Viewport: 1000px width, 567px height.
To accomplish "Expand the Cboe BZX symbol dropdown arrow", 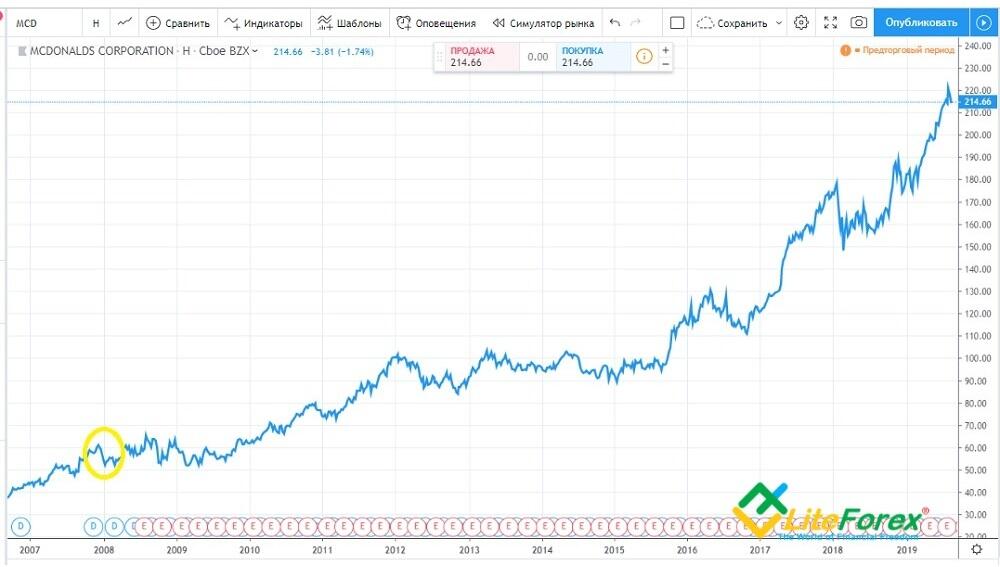I will tap(255, 51).
